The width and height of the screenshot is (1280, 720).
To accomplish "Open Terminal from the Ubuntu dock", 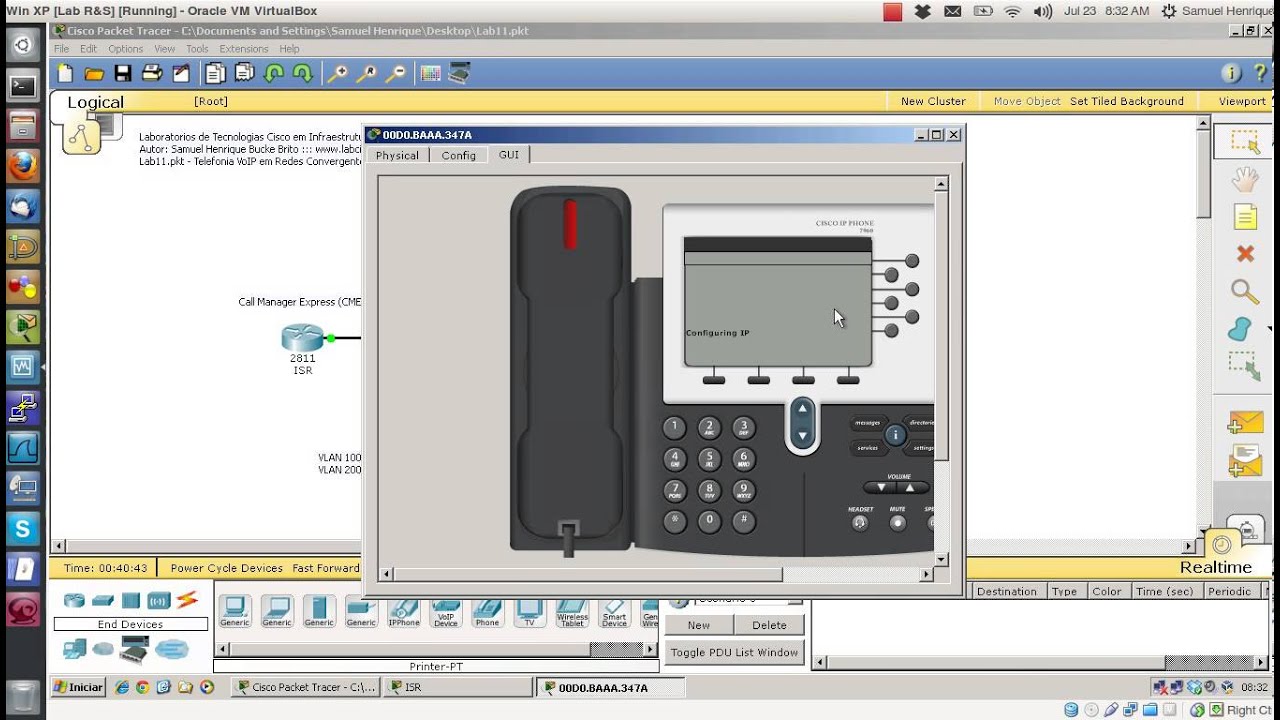I will [23, 86].
